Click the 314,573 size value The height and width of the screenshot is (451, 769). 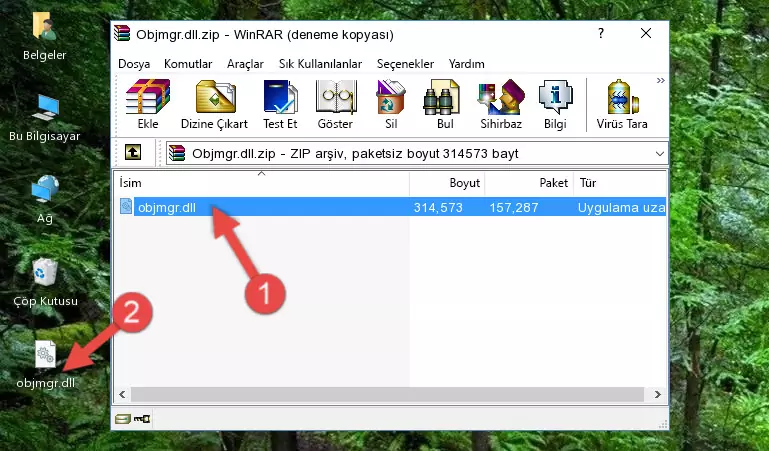[x=438, y=208]
